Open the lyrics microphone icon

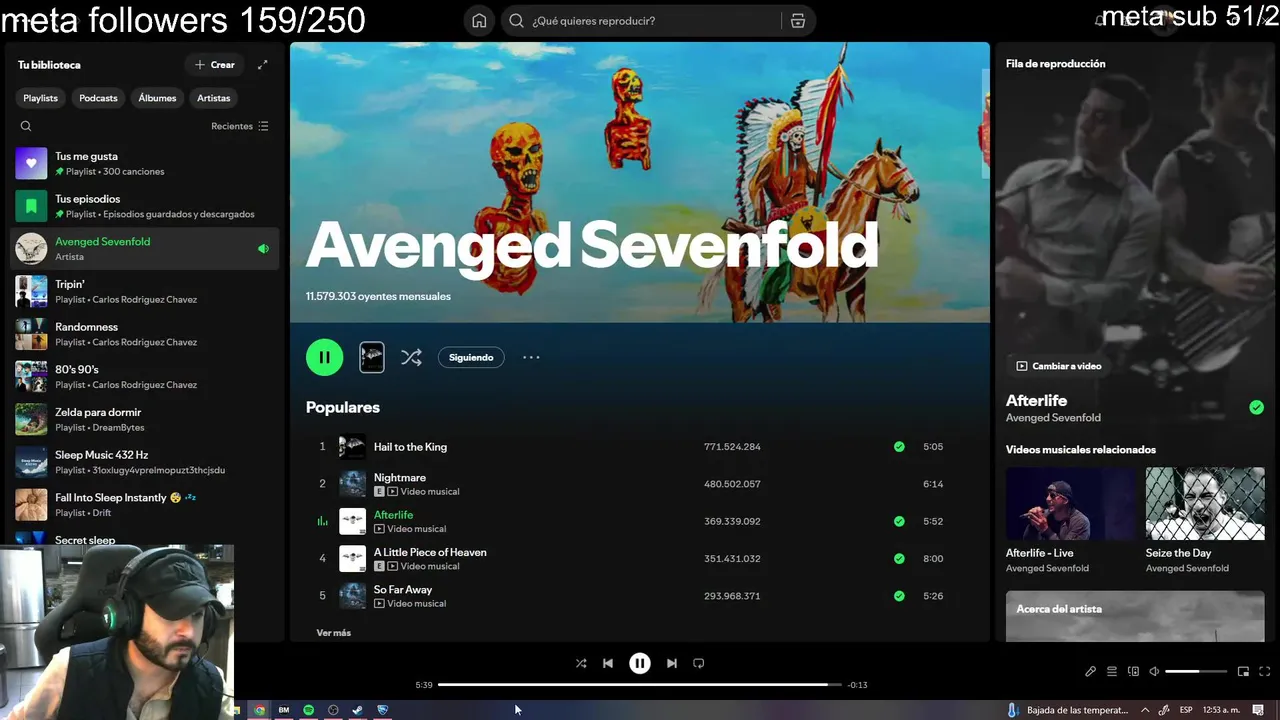[1091, 672]
